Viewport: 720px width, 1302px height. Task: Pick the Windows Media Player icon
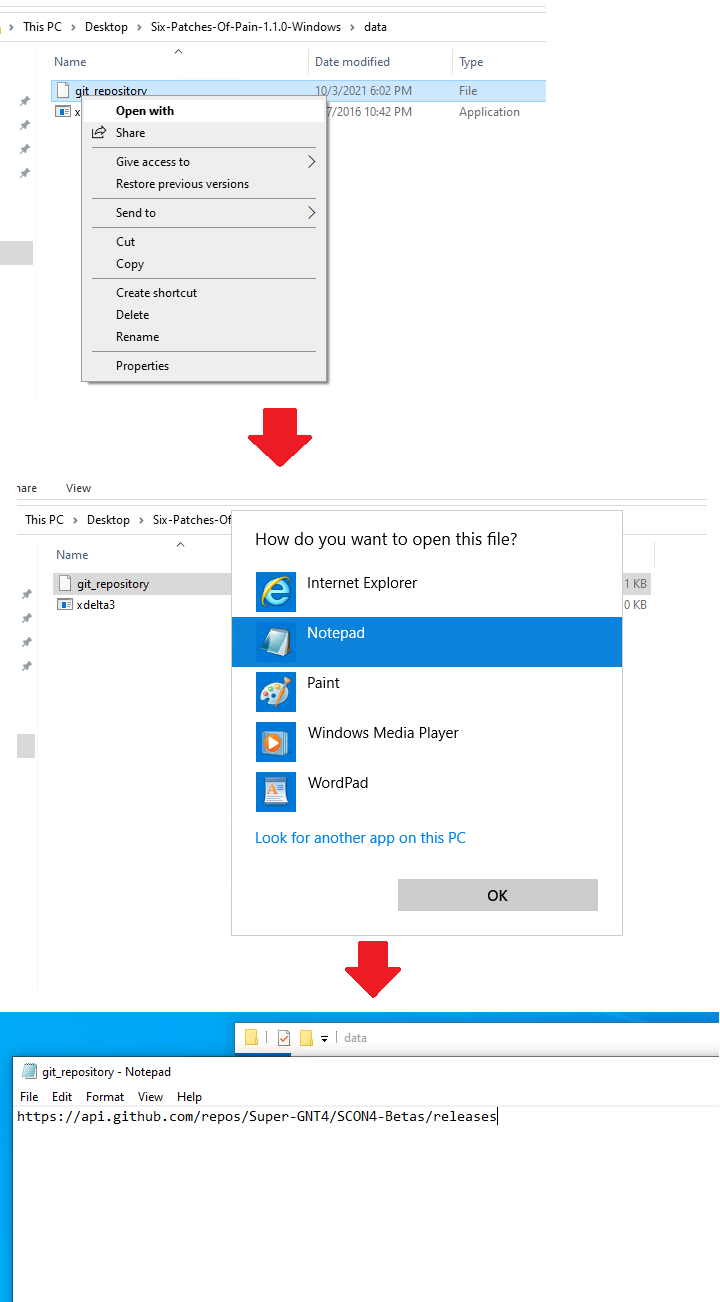coord(276,742)
